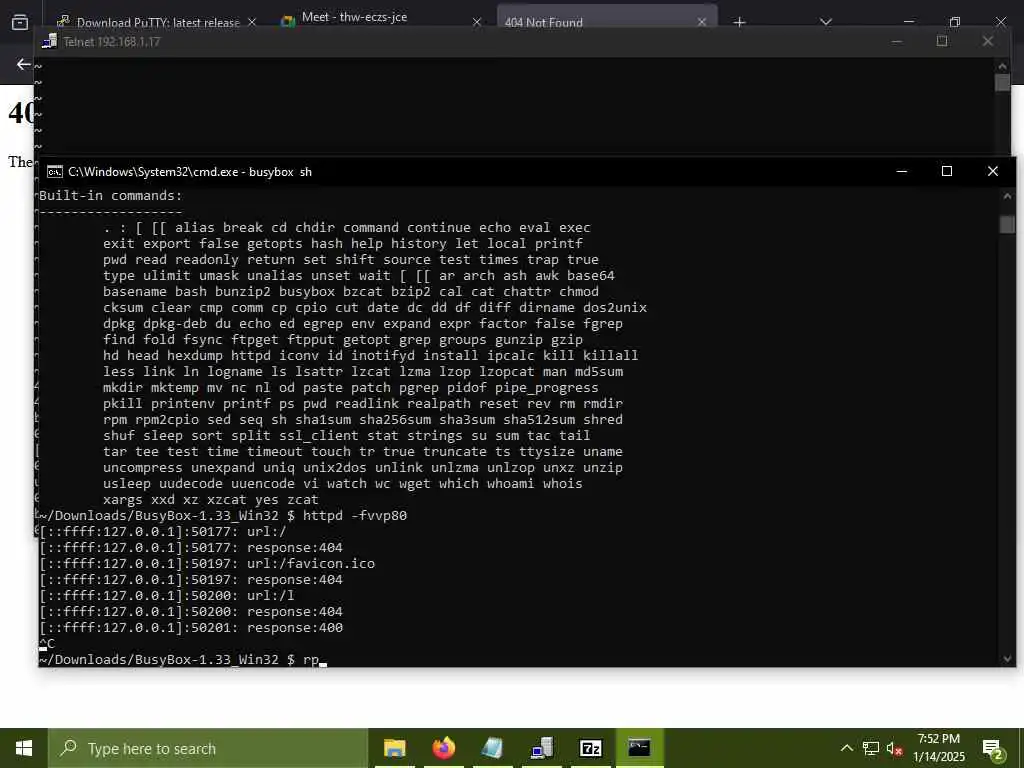The width and height of the screenshot is (1024, 768).
Task: Click the taskbar search box
Action: click(208, 748)
